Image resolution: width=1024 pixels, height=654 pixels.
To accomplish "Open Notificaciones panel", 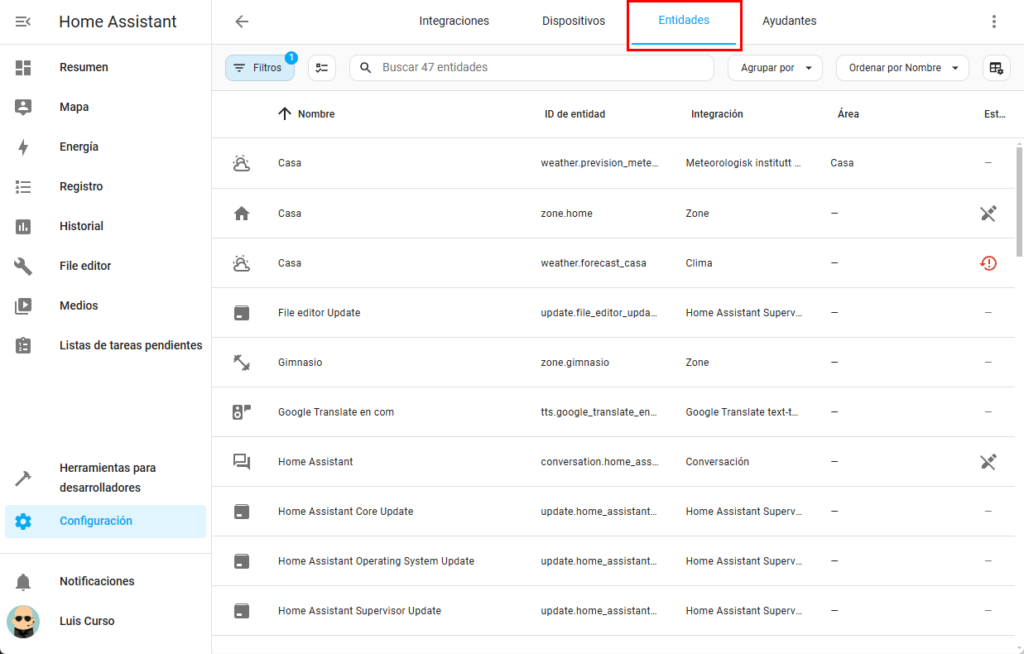I will click(96, 581).
